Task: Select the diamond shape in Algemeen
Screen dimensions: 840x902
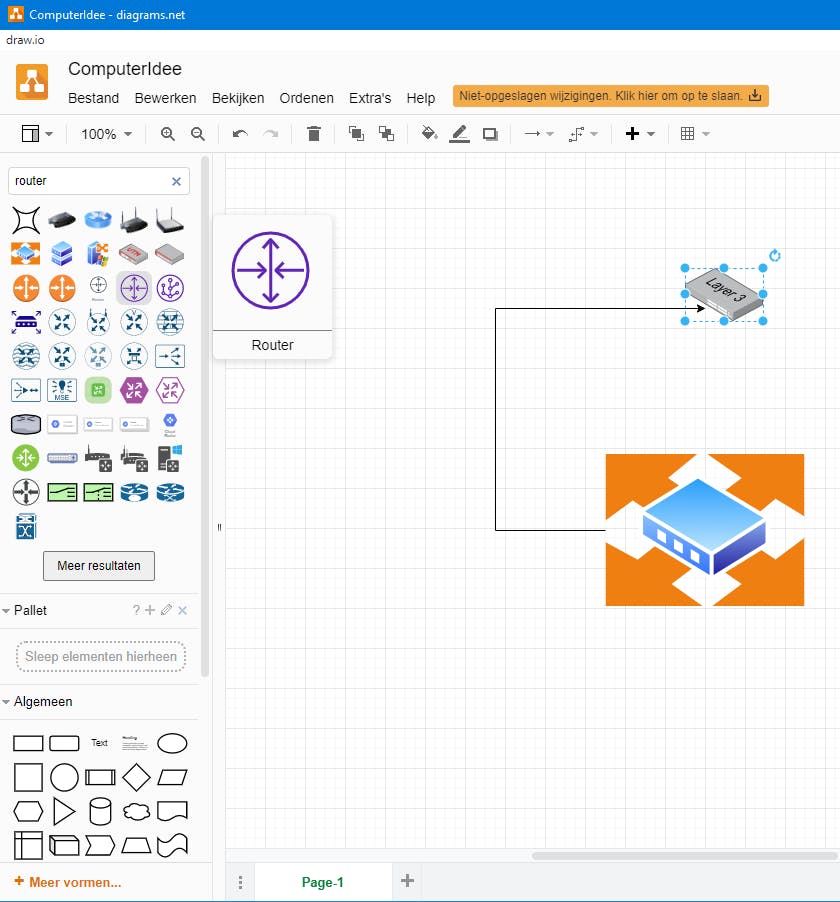Action: tap(136, 777)
